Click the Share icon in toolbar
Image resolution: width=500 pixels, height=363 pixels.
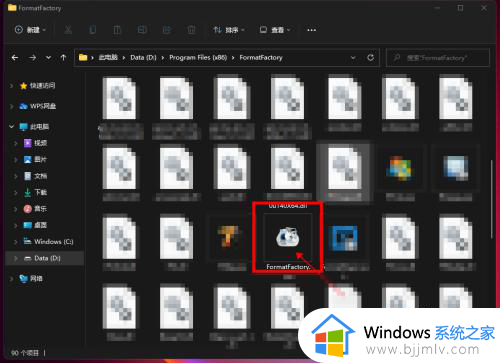(x=167, y=30)
